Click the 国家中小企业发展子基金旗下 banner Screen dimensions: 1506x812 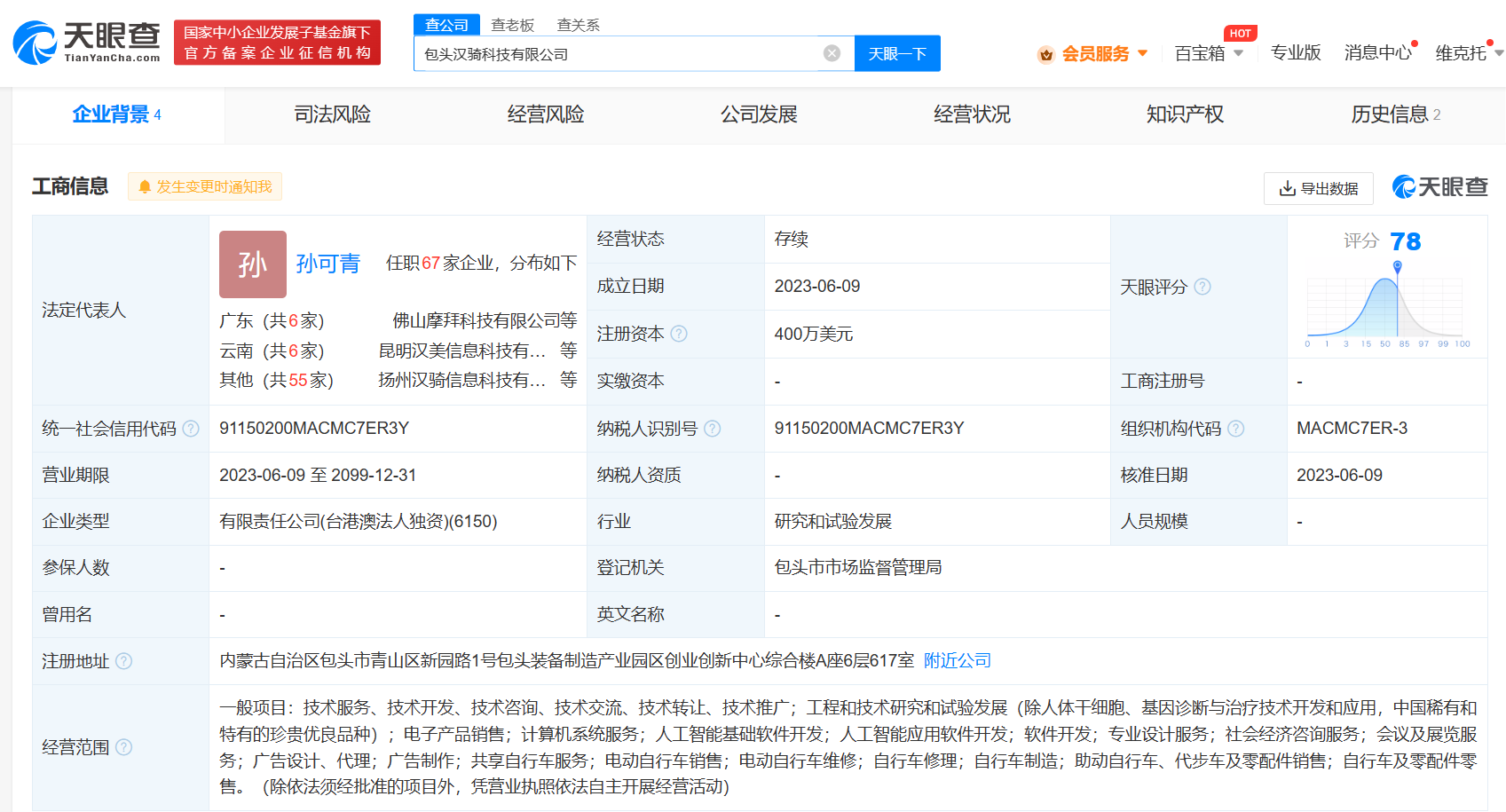pos(277,43)
